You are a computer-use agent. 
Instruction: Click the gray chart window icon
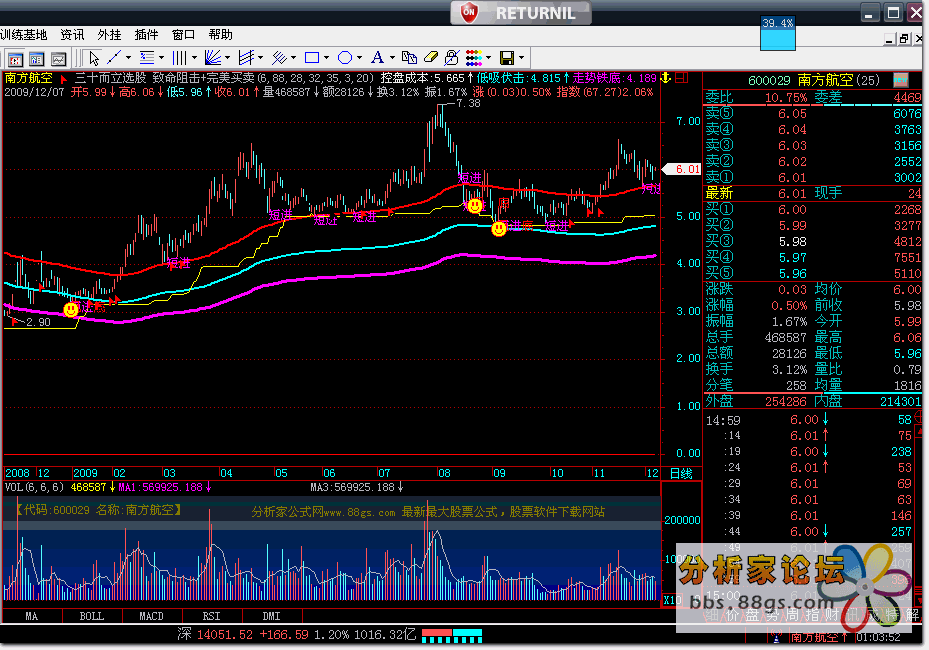tap(58, 59)
